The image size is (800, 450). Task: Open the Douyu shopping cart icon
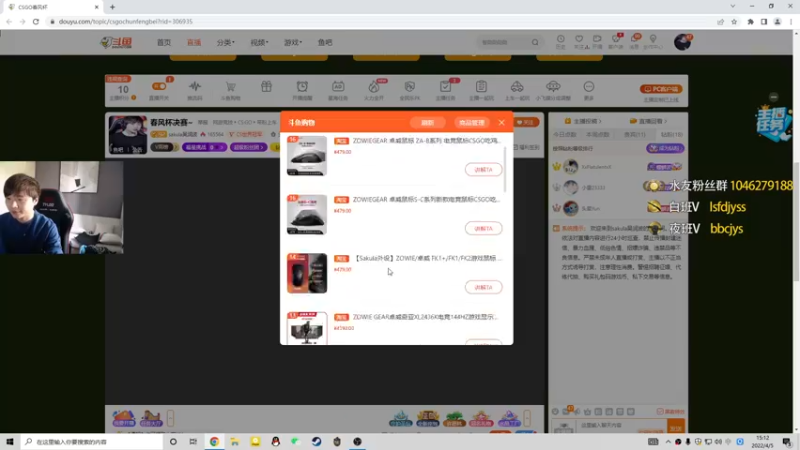pos(231,86)
